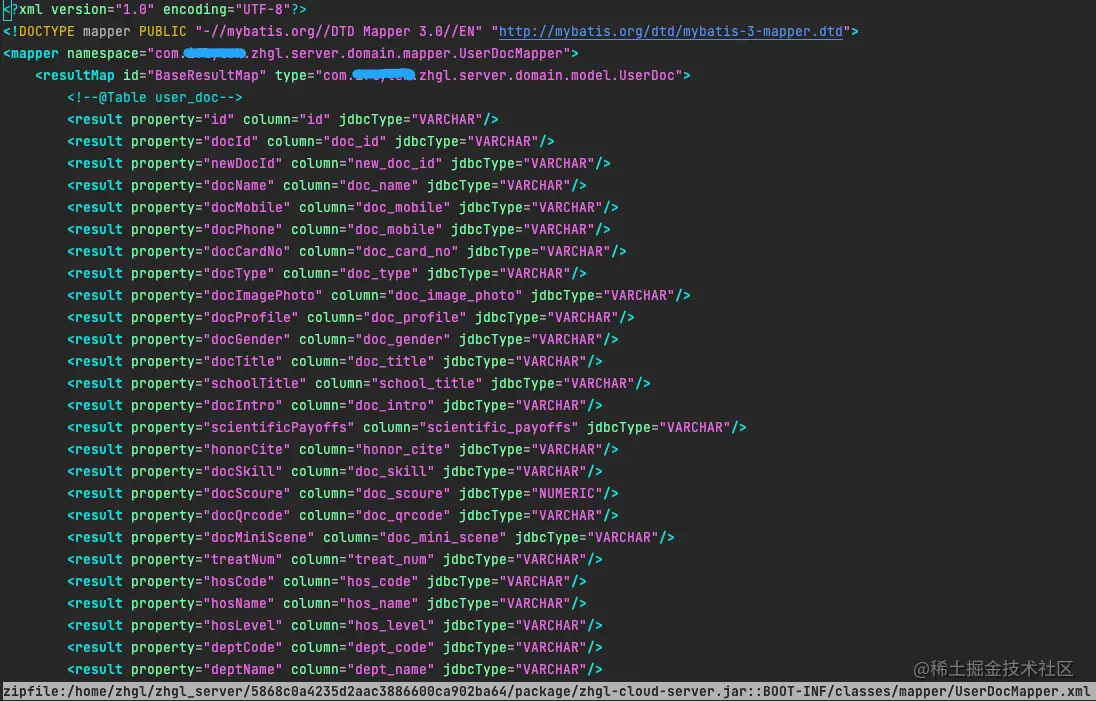Click the result line with property "hosName"
Image resolution: width=1096 pixels, height=701 pixels.
(326, 604)
